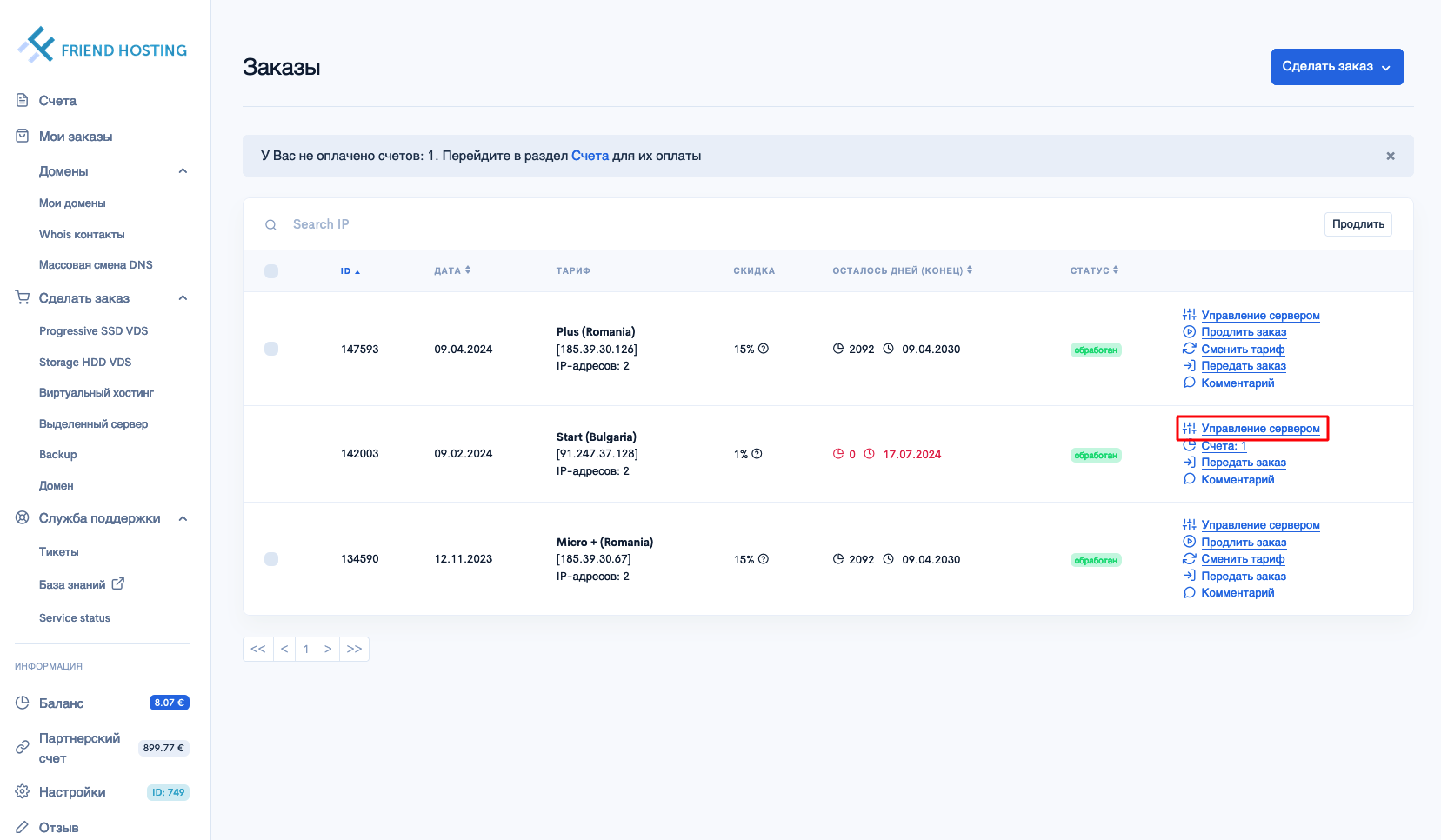Open Whois контакты in the sidebar
The image size is (1441, 840).
(82, 235)
